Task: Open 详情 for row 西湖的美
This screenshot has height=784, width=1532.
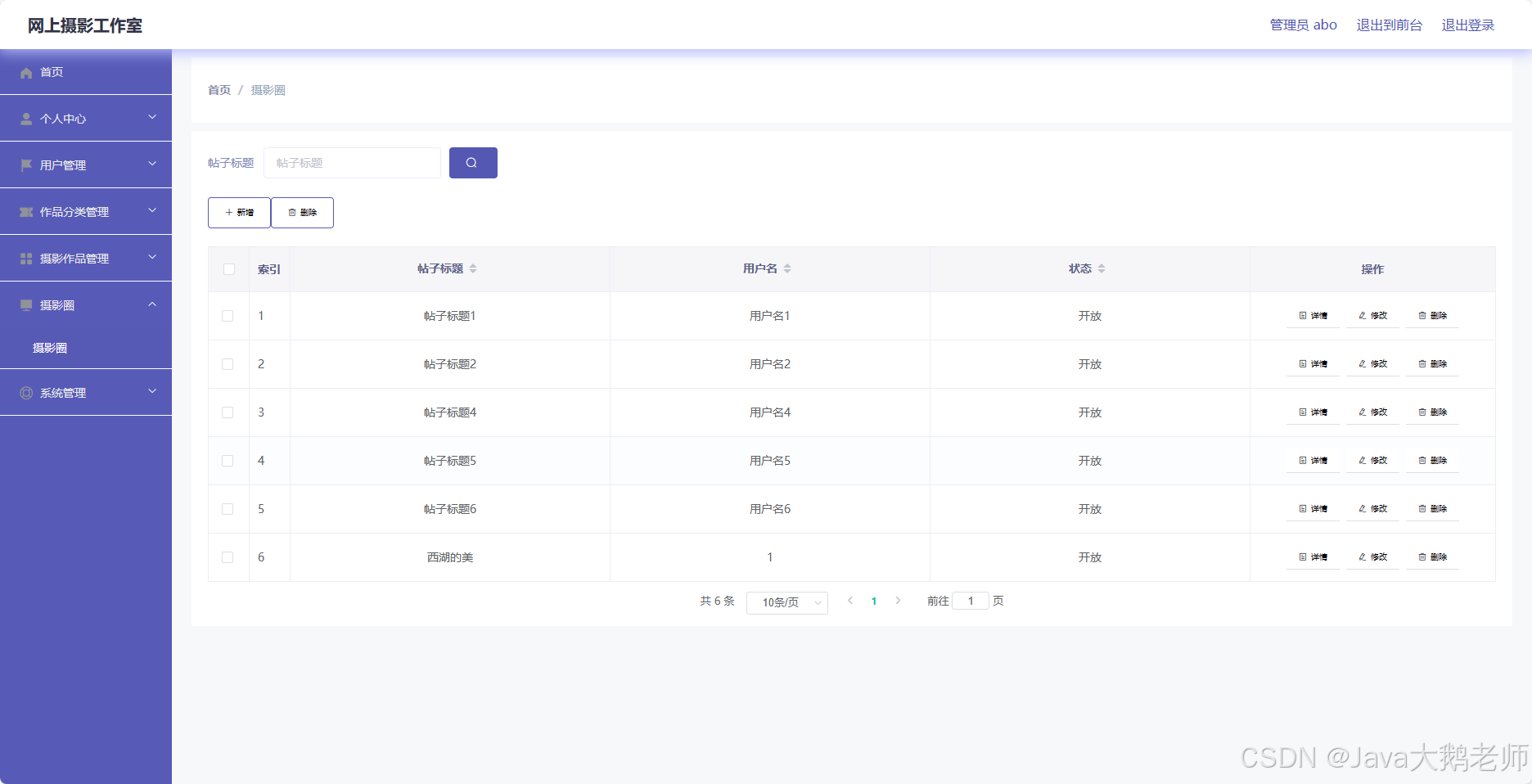Action: tap(1313, 557)
